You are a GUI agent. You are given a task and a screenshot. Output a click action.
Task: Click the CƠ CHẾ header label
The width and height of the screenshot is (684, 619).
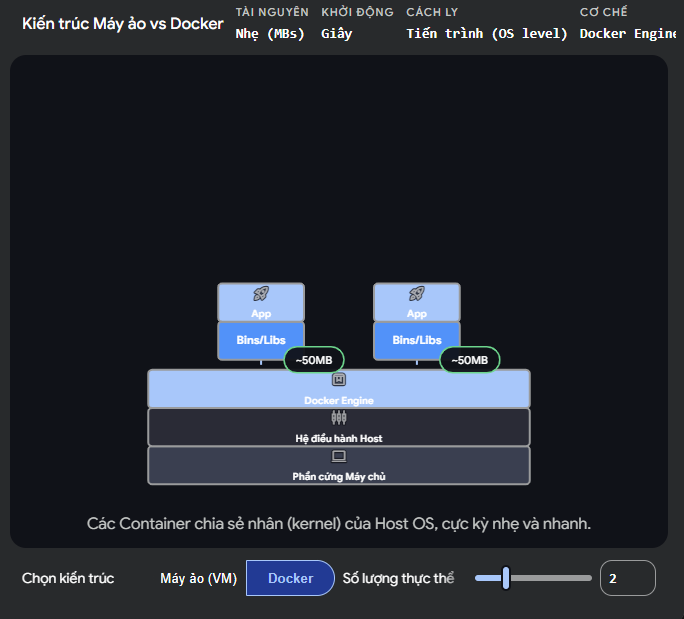603,12
